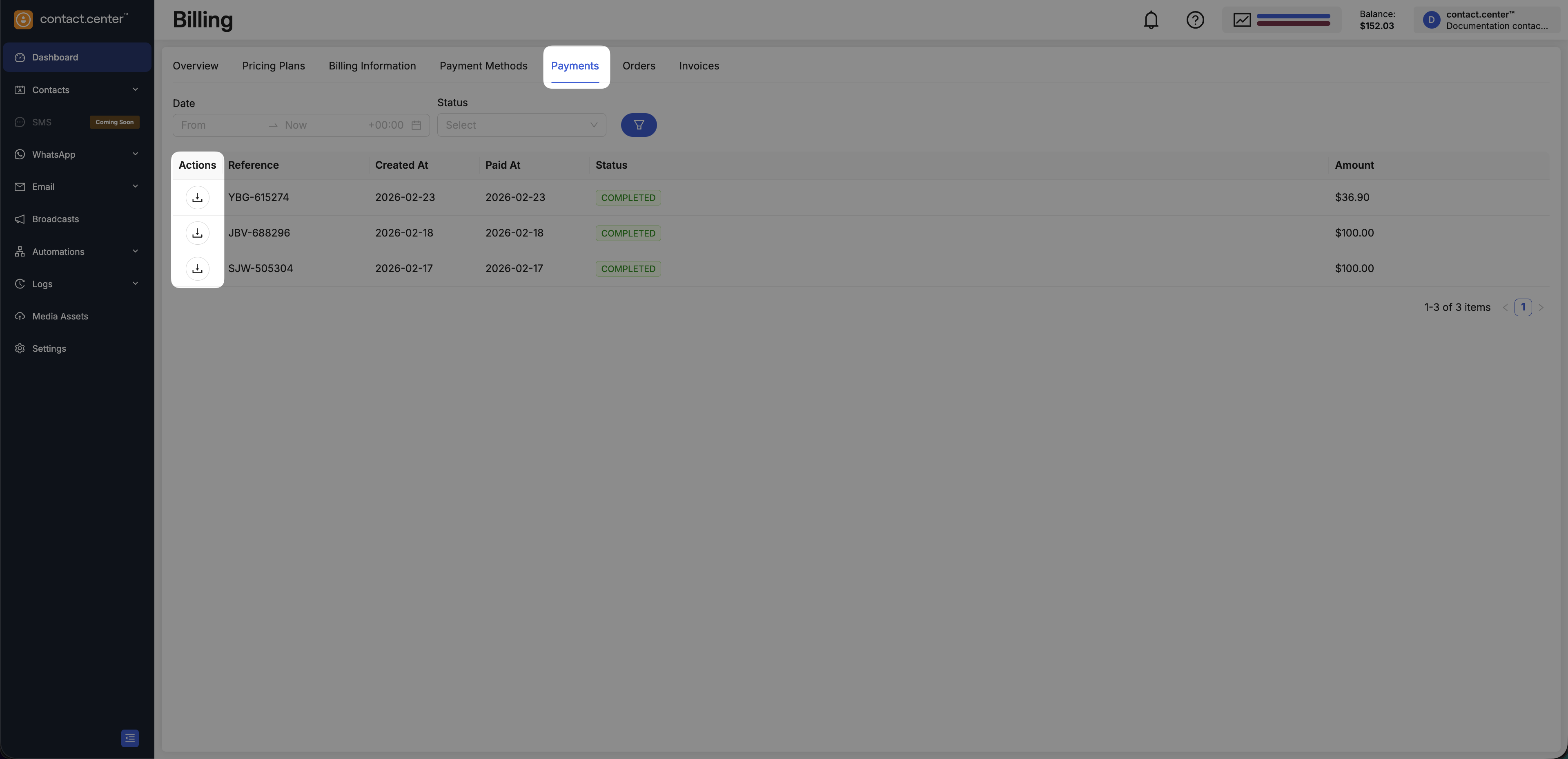The width and height of the screenshot is (1568, 759).
Task: Open Media Assets page
Action: point(60,316)
